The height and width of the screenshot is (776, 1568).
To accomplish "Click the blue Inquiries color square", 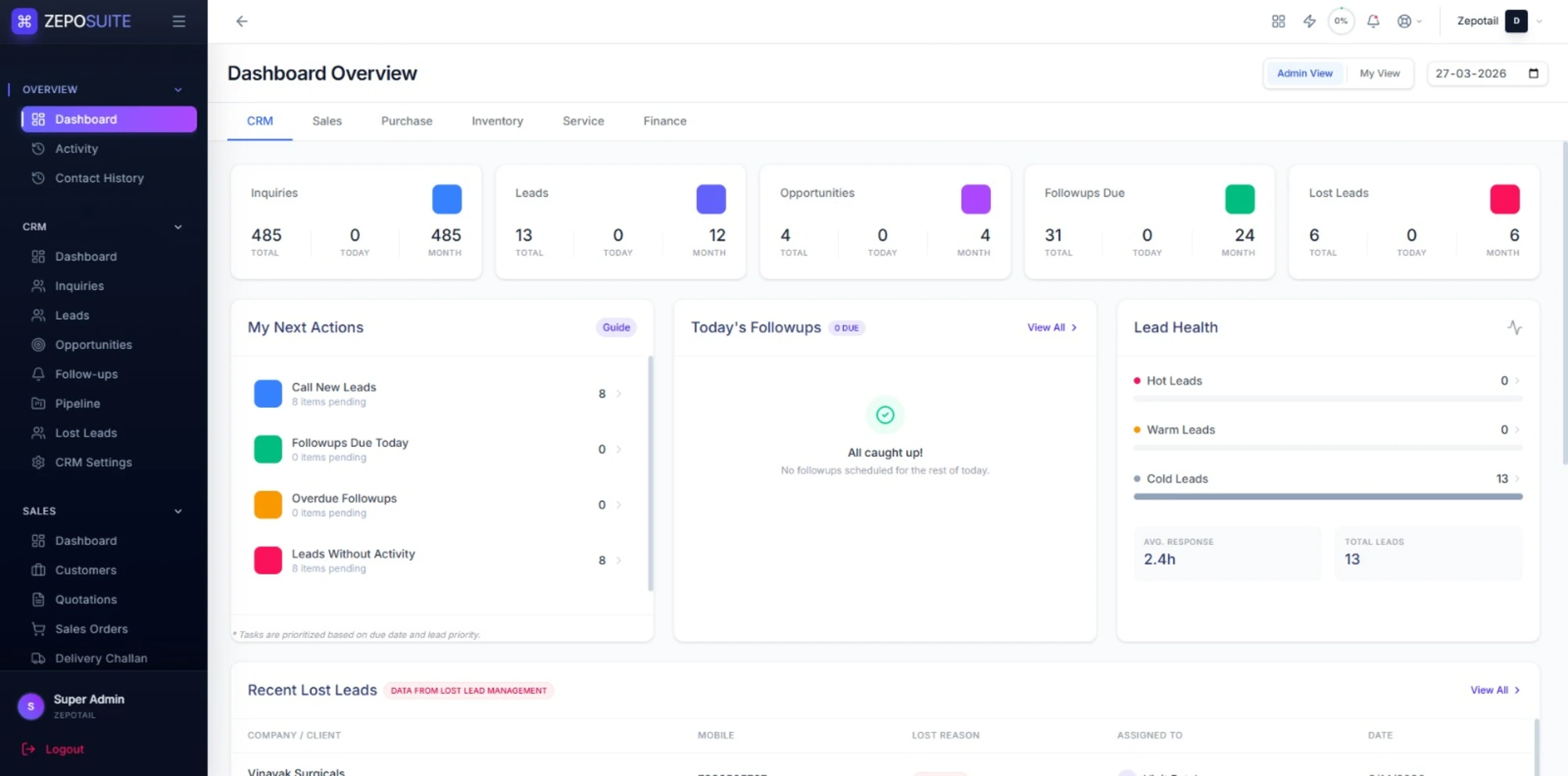I will (447, 199).
